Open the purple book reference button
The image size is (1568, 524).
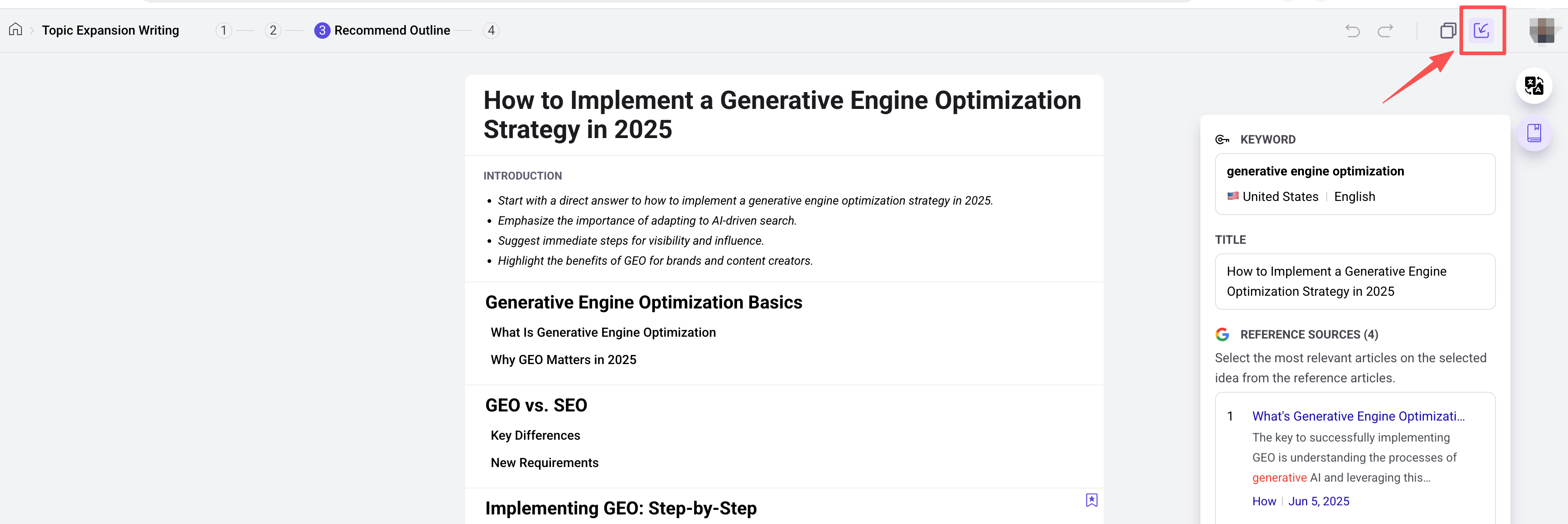click(1533, 133)
